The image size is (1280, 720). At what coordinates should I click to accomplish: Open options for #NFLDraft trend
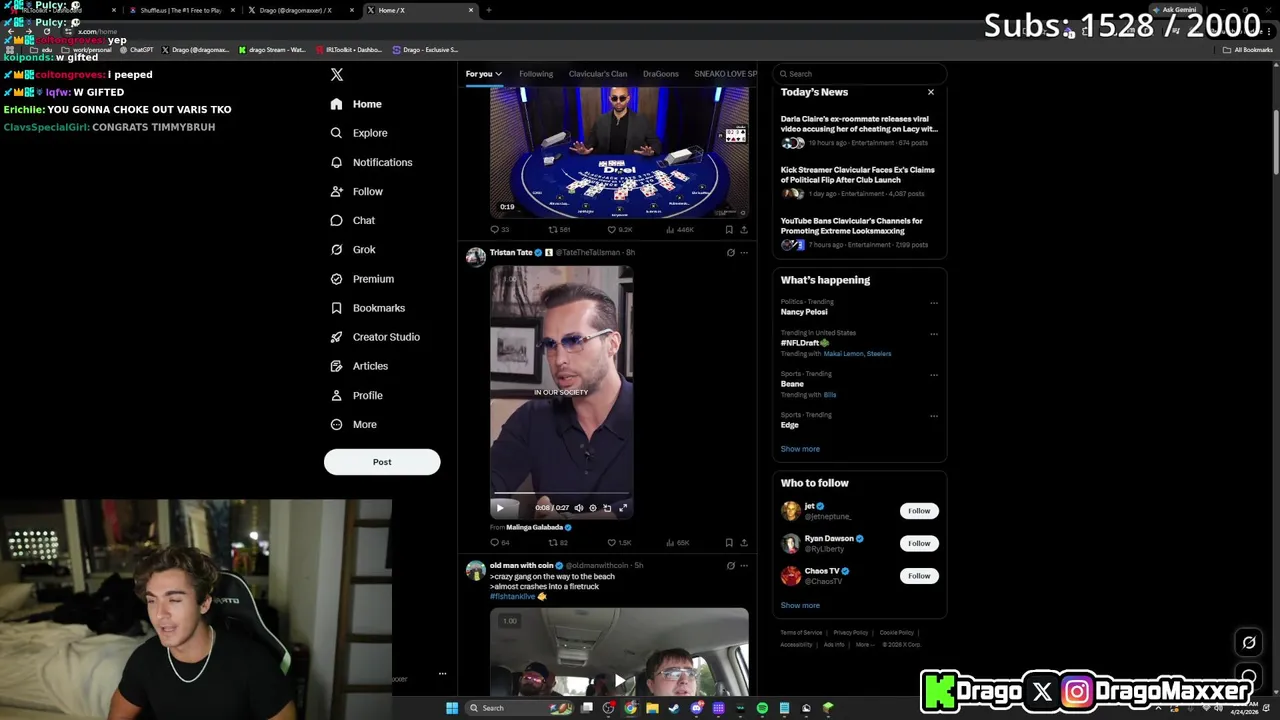(934, 334)
